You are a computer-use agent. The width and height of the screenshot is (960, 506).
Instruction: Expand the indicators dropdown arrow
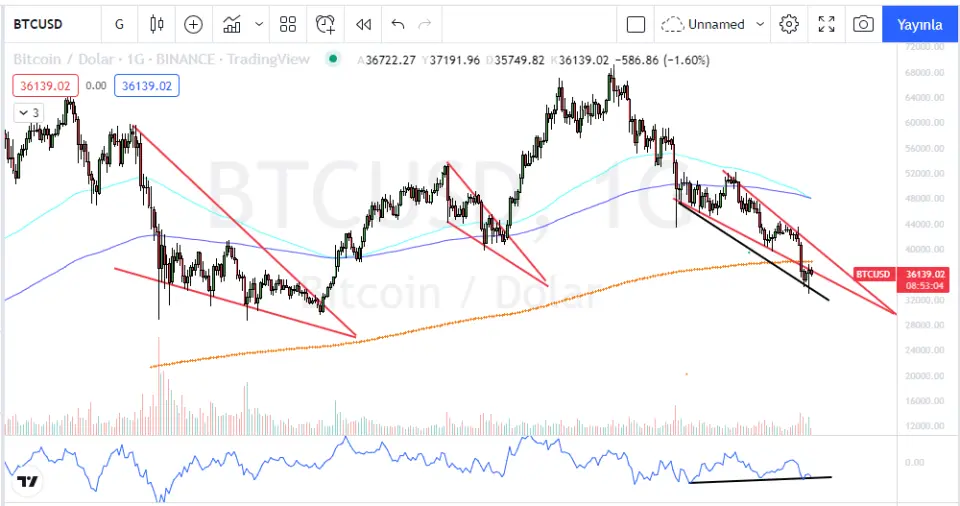[x=259, y=24]
